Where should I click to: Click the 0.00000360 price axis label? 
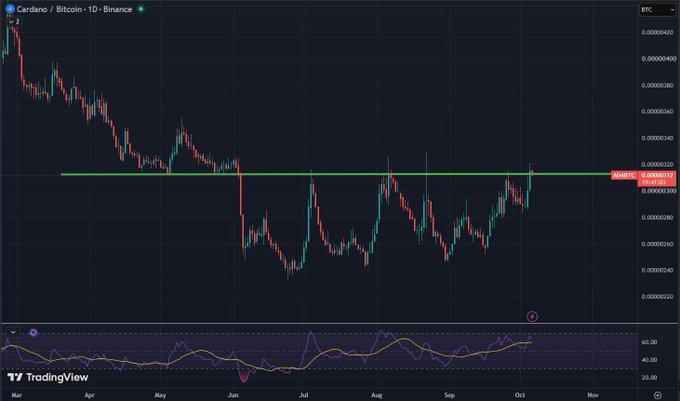pyautogui.click(x=658, y=111)
